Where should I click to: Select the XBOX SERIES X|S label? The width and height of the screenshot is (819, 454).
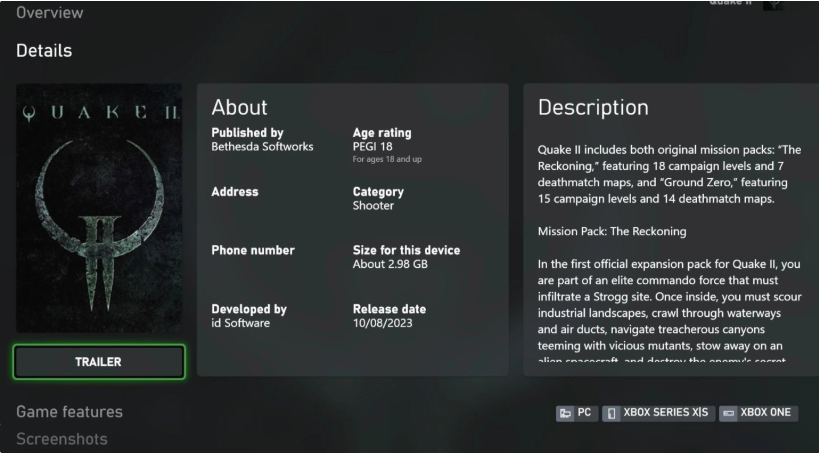665,413
